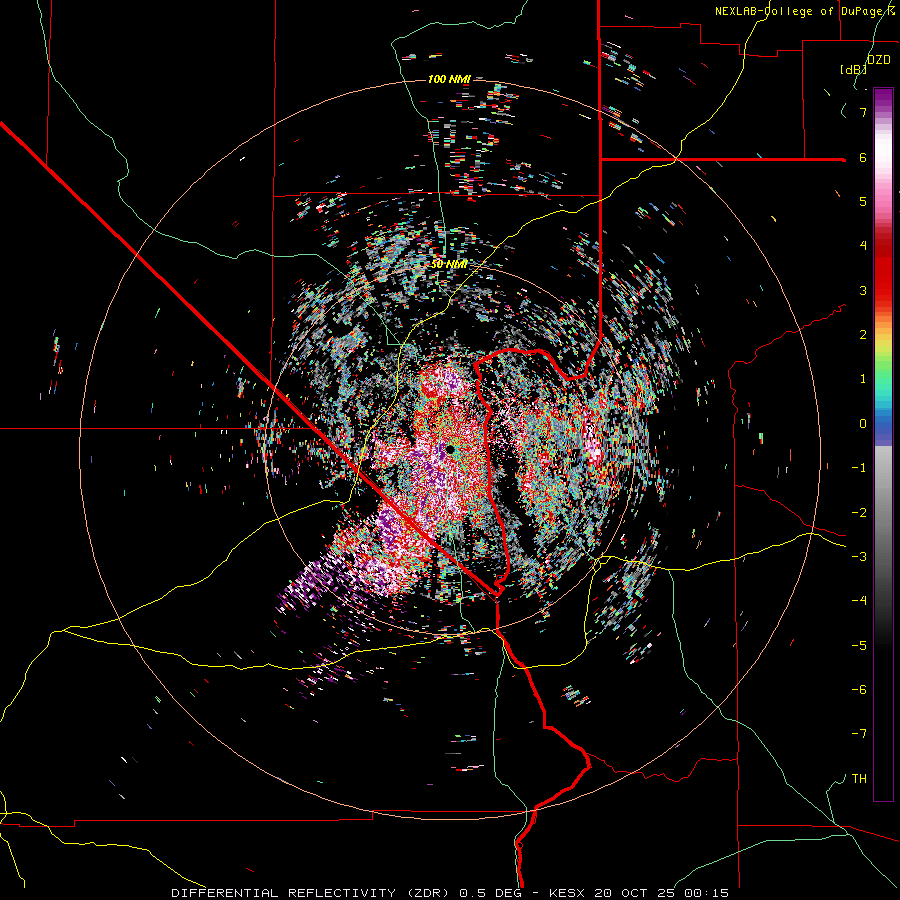Click the 5 value on the color scale

pos(863,201)
